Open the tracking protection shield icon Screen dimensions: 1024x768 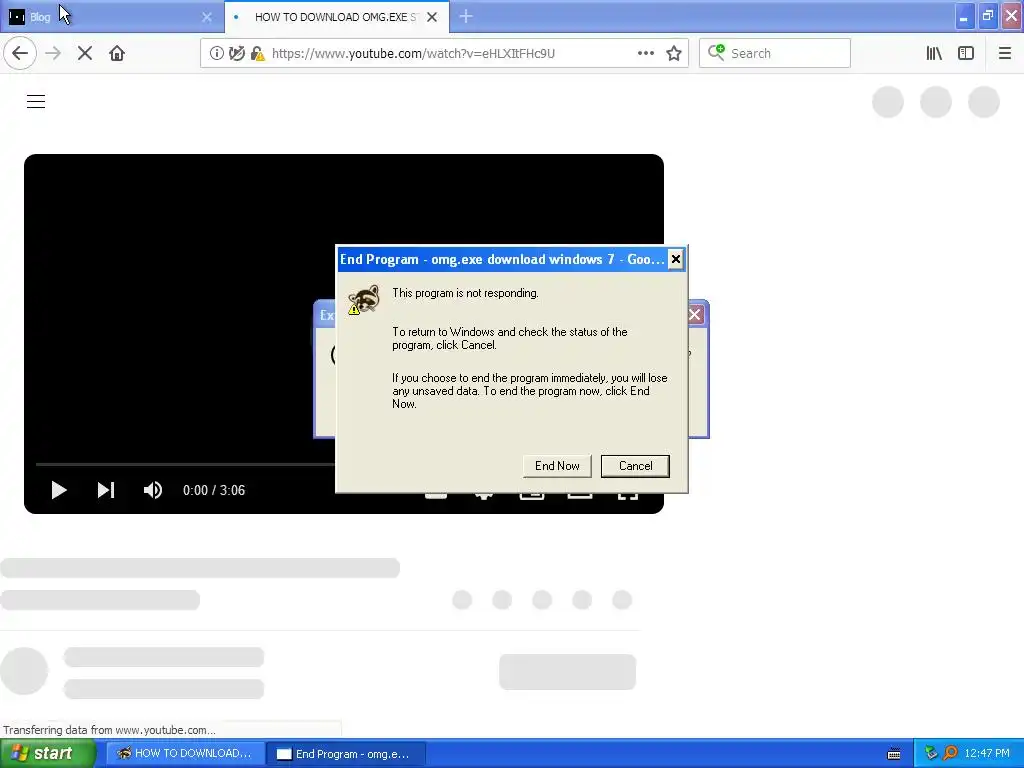coord(236,54)
